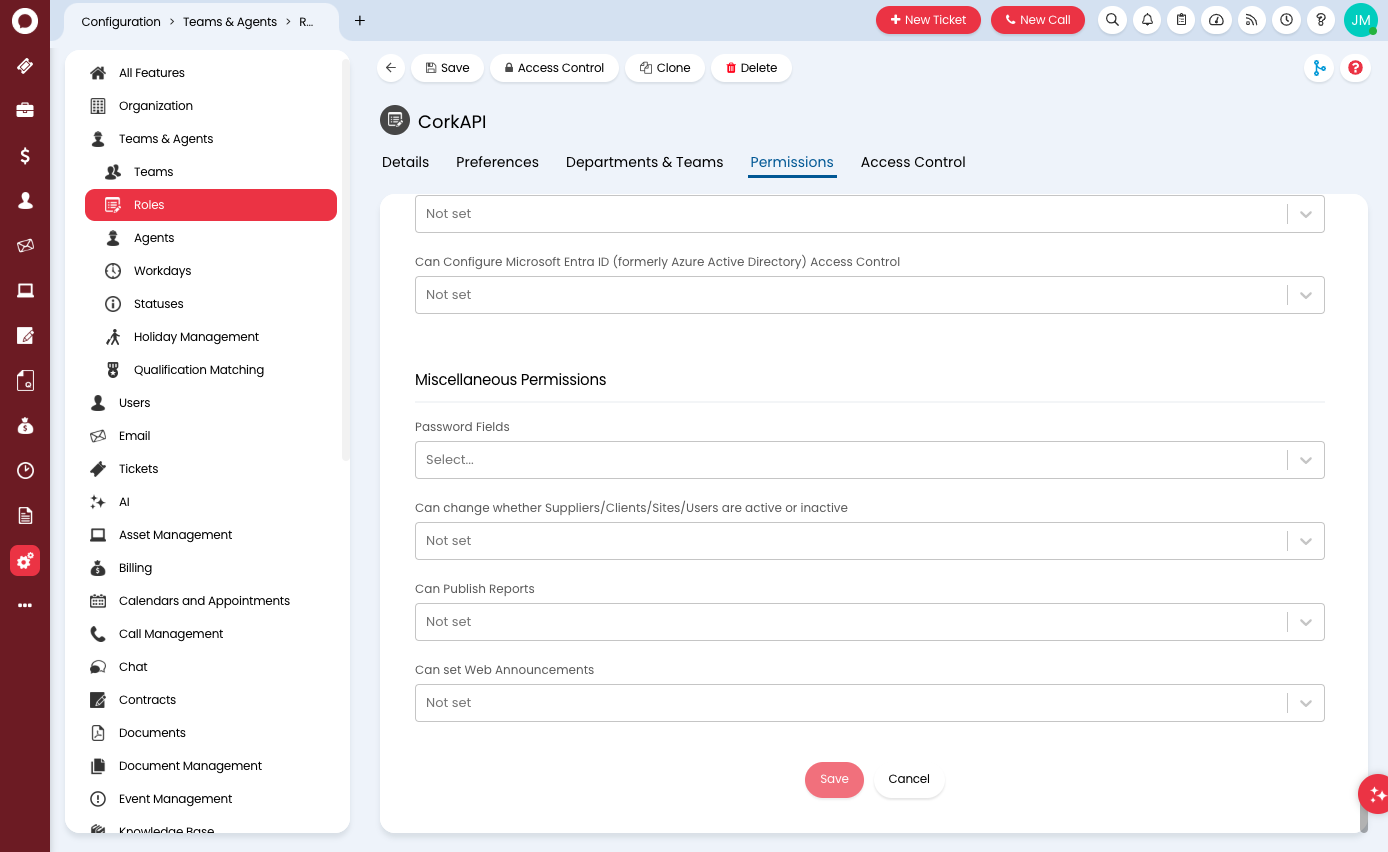Open the Departments & Teams tab

[644, 162]
